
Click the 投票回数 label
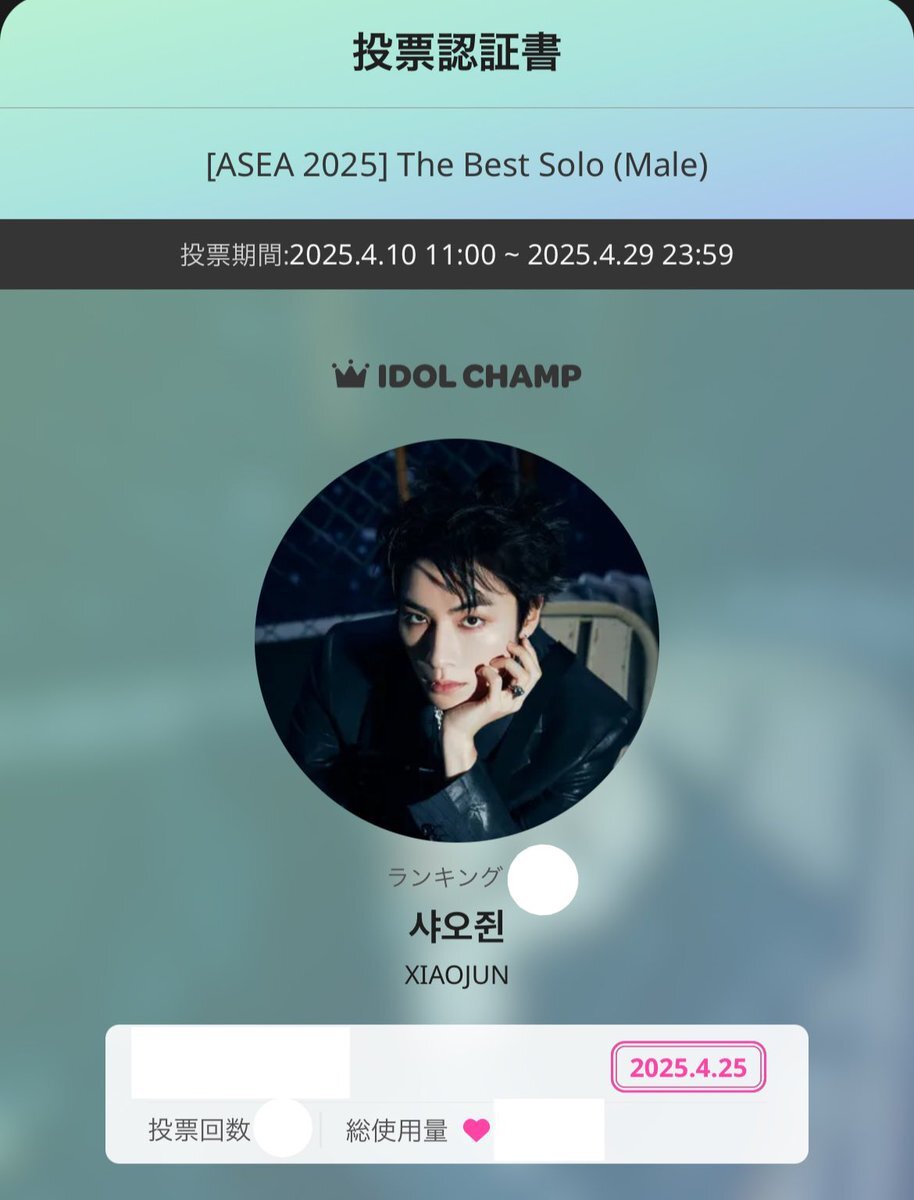click(x=199, y=1130)
